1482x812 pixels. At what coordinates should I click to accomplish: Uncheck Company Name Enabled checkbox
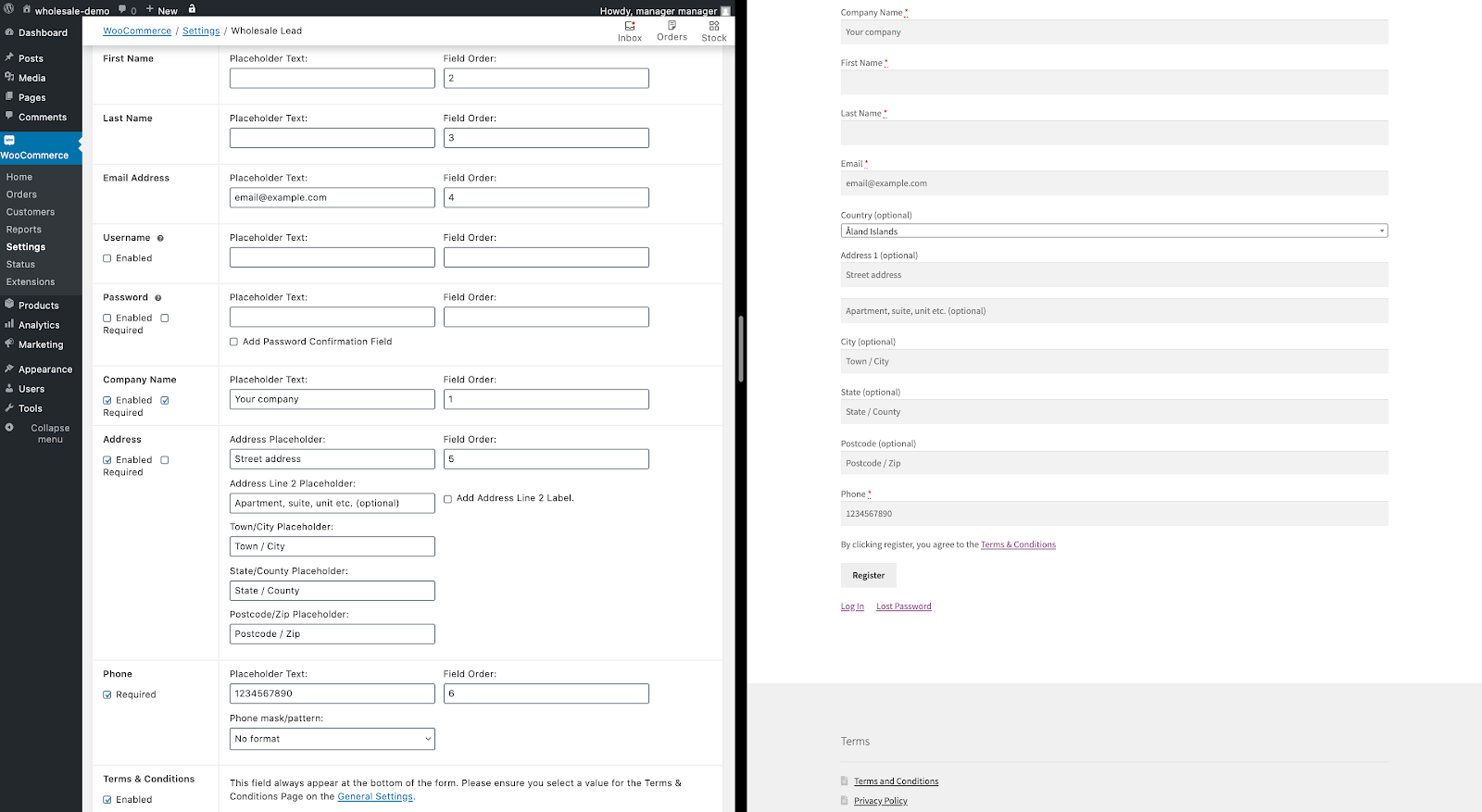pos(107,400)
